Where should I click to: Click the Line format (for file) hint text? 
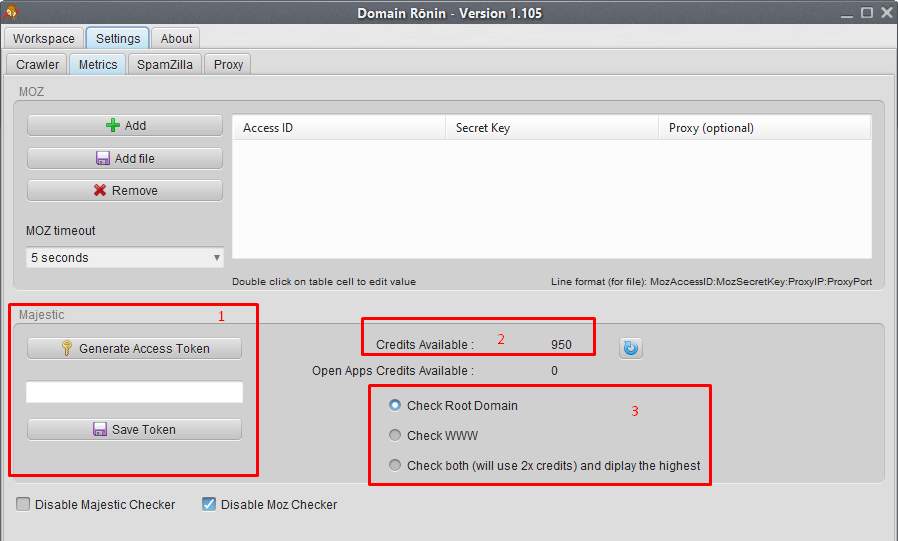(711, 282)
